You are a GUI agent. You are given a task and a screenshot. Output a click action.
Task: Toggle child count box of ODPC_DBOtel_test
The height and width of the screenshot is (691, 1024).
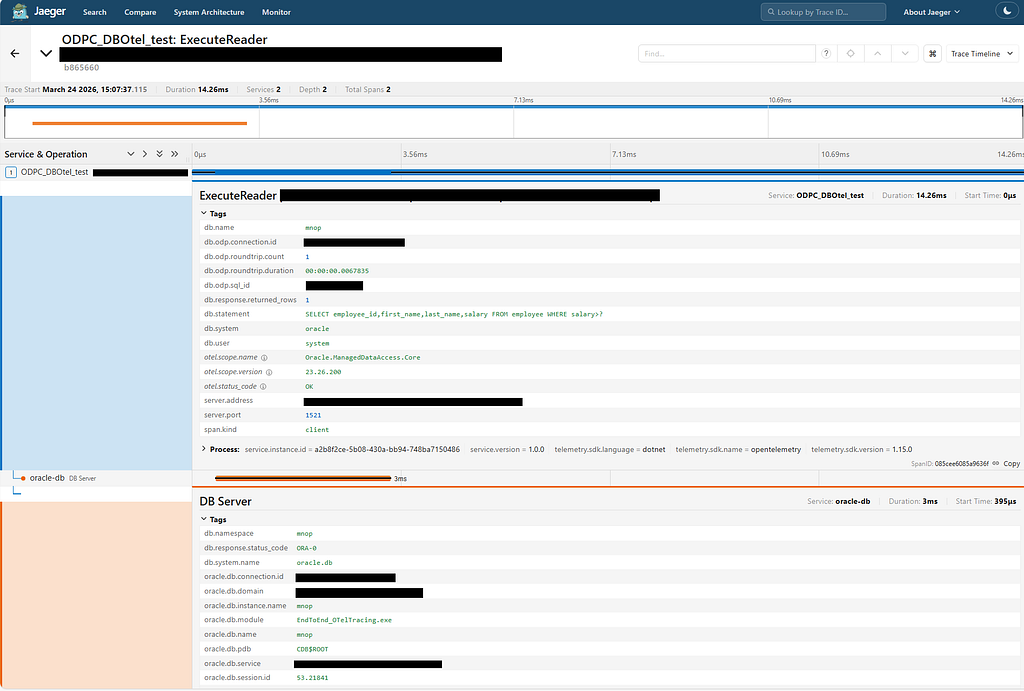[10, 172]
